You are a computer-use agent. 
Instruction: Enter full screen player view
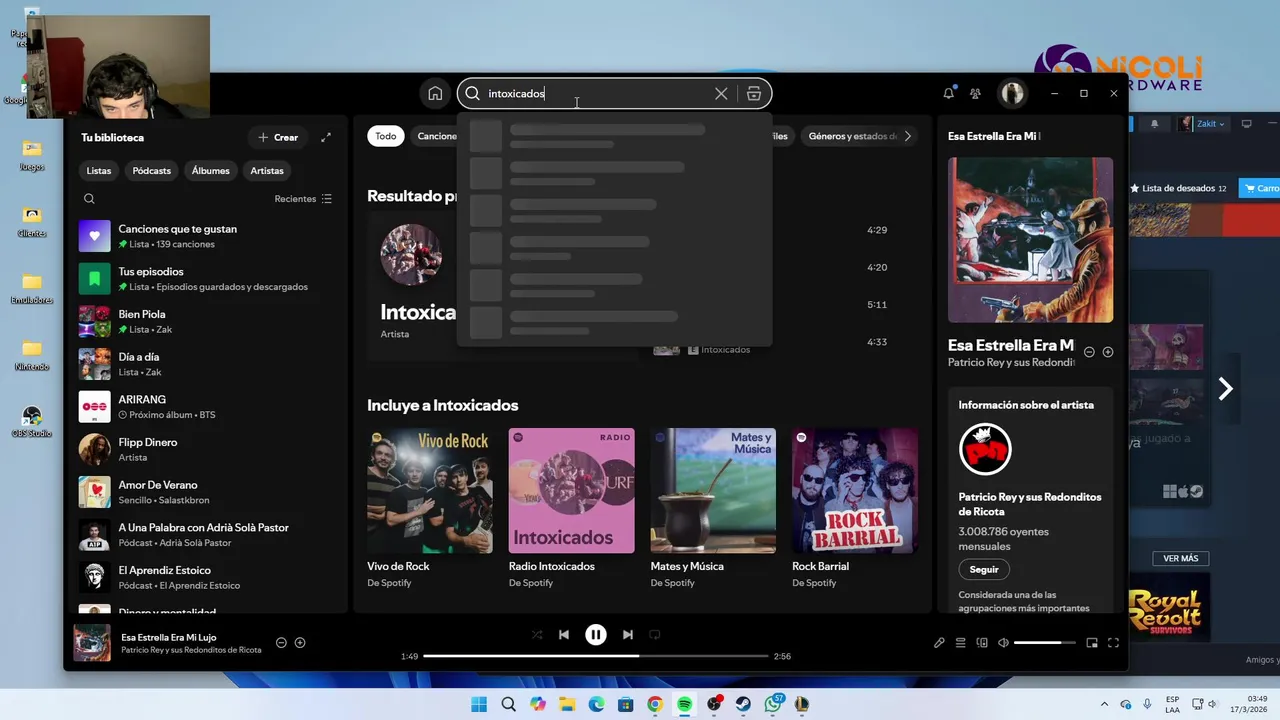pos(1113,643)
